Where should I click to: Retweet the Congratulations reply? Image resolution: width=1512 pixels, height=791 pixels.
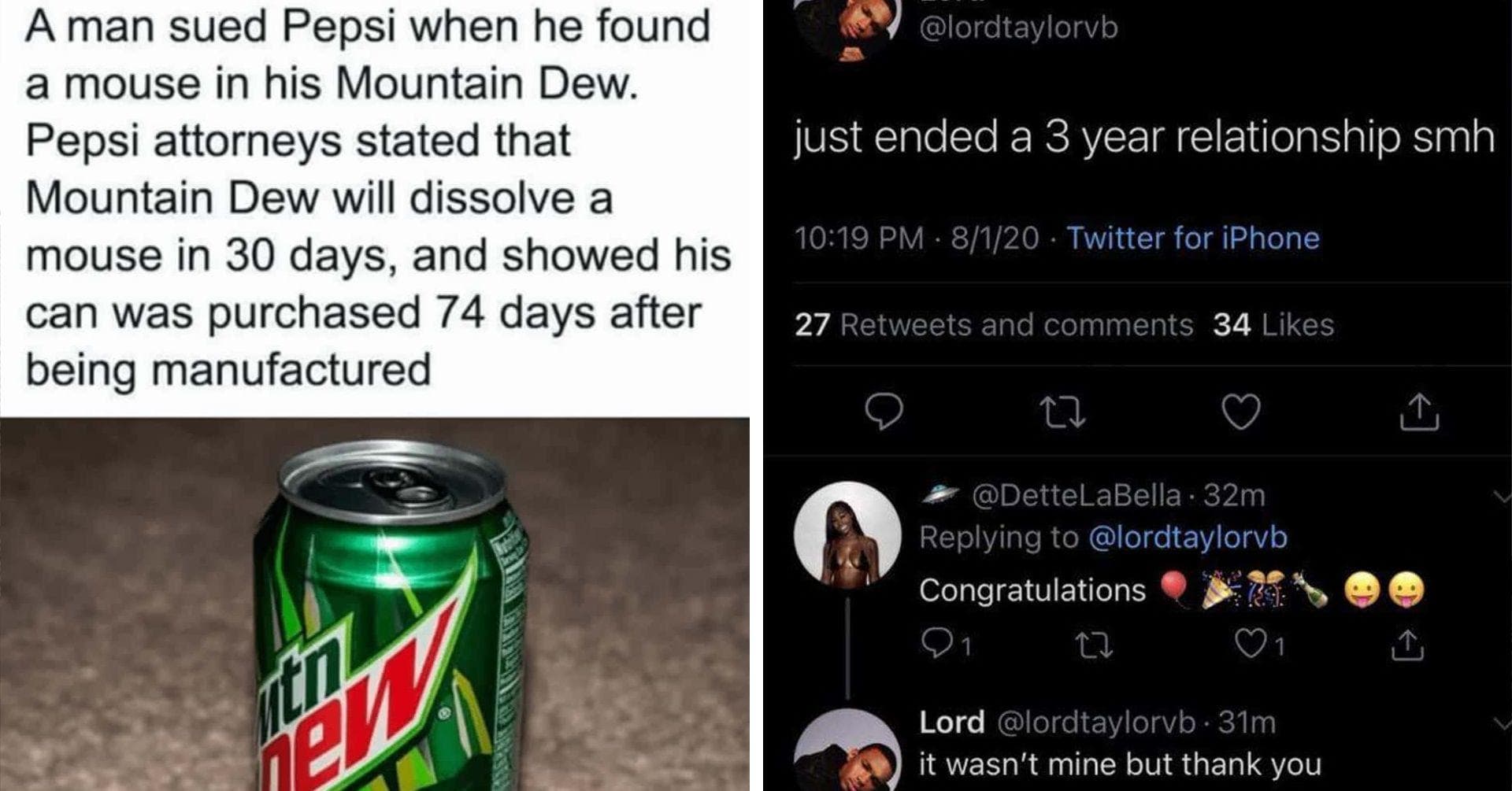[x=1094, y=646]
